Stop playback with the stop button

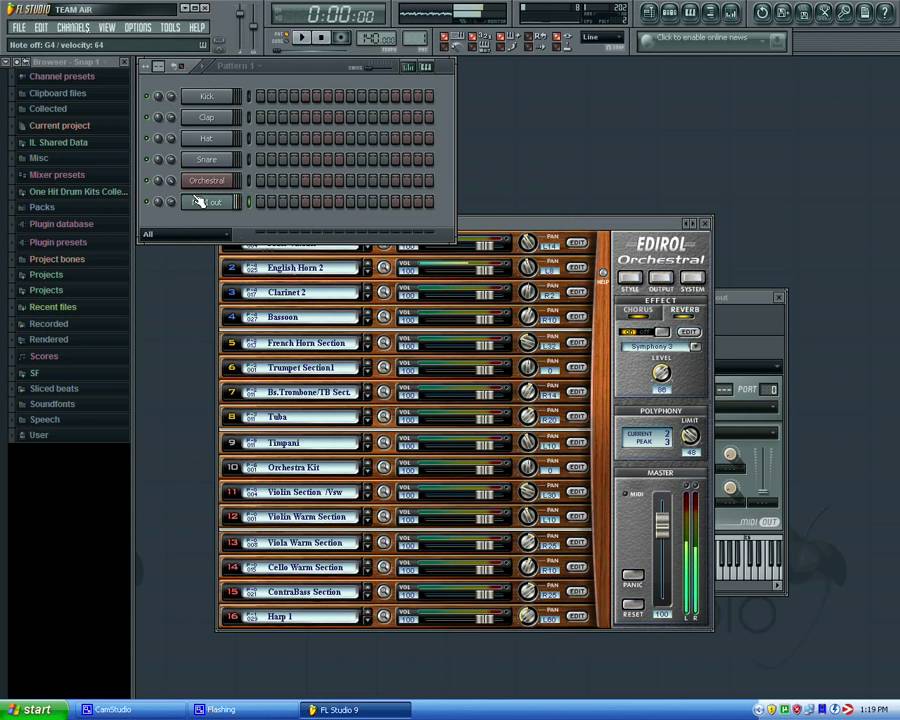(x=321, y=38)
